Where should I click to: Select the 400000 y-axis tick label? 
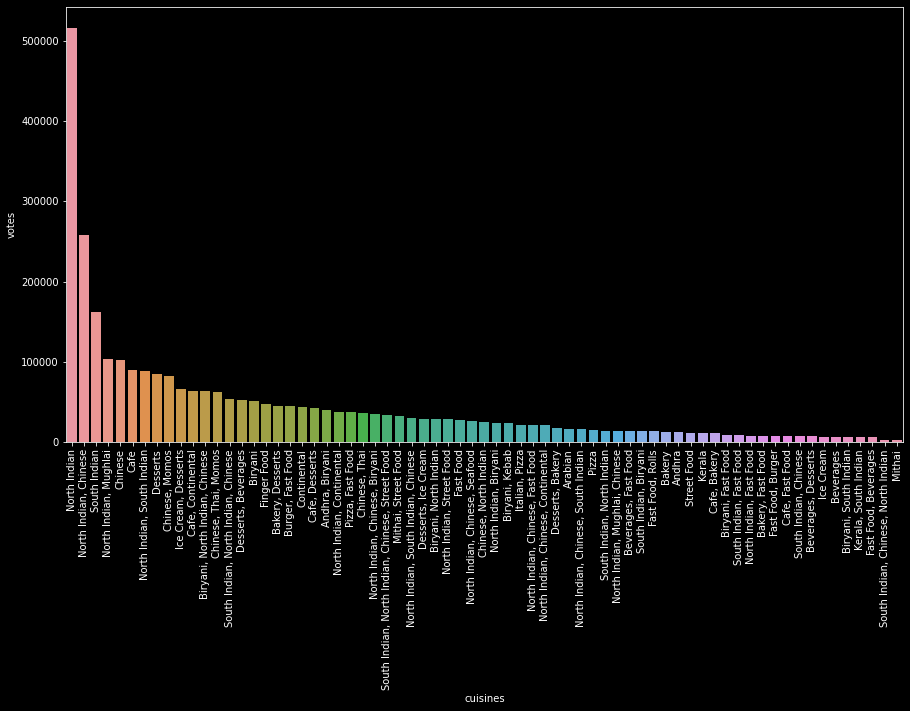click(37, 121)
